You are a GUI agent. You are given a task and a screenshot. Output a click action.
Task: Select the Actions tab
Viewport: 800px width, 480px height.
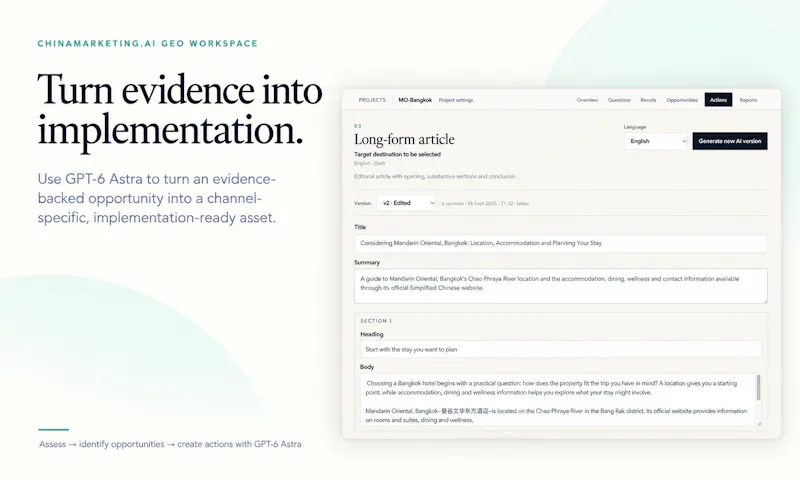click(x=718, y=100)
